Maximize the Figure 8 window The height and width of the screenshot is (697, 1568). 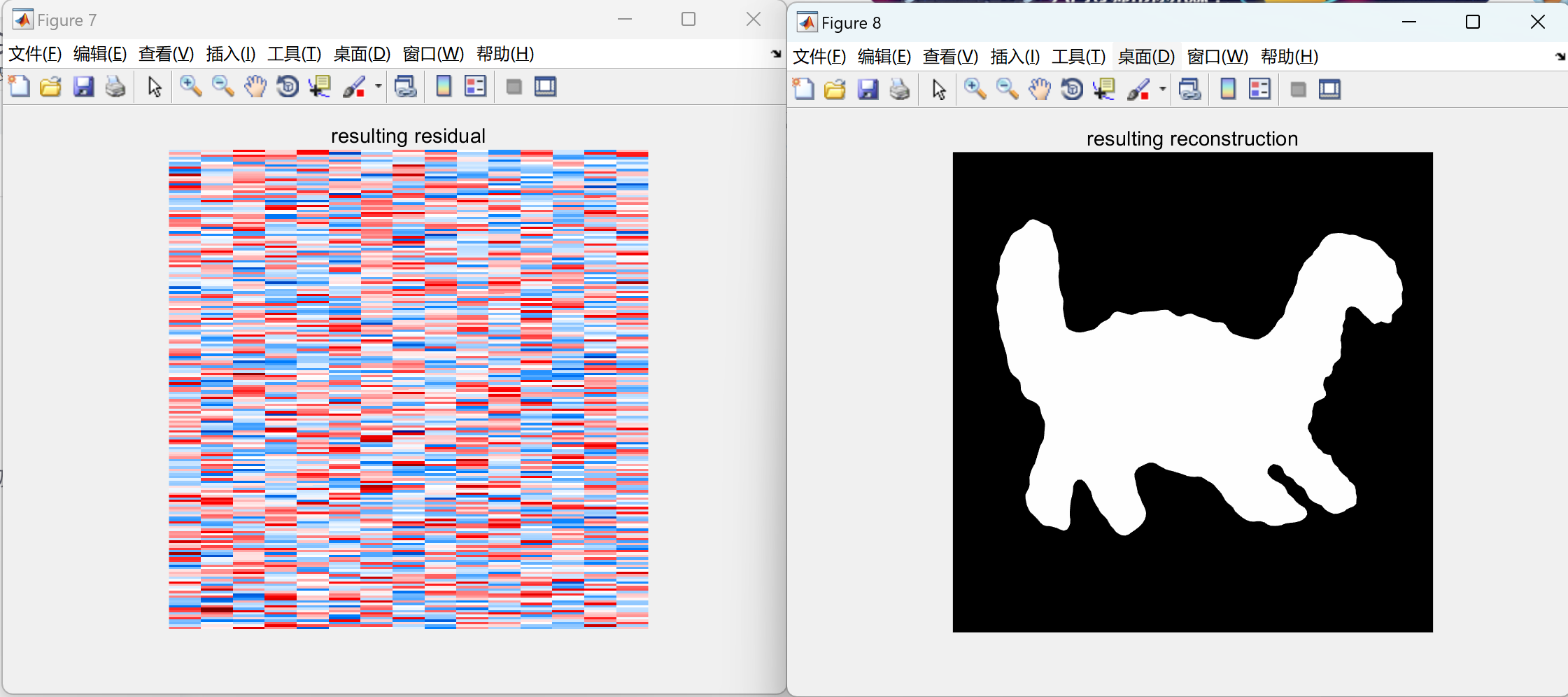pyautogui.click(x=1473, y=22)
